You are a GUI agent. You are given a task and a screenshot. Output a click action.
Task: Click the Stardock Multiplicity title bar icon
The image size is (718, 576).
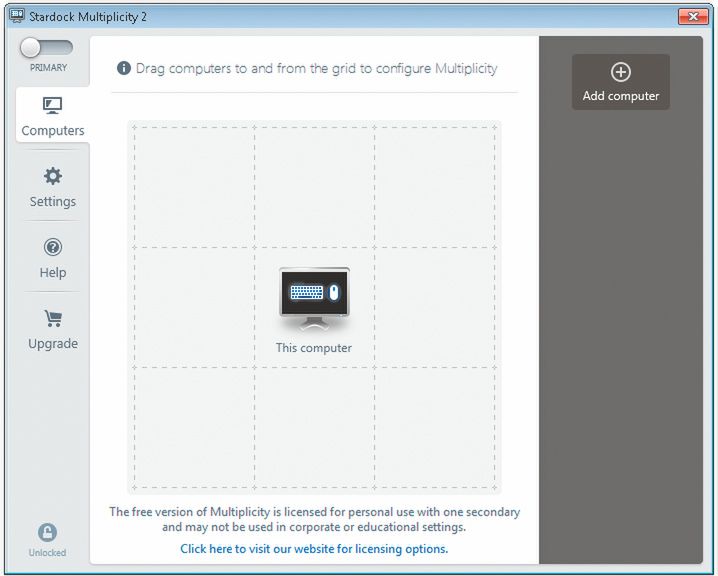pos(17,16)
